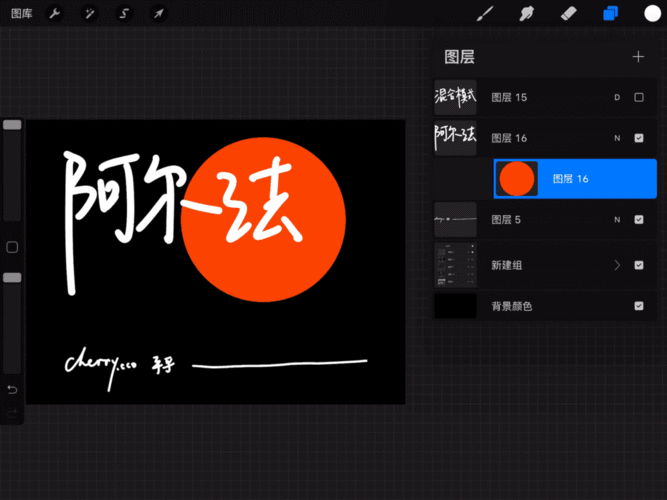This screenshot has width=667, height=500.
Task: Close the Layers panel via layers icon
Action: 610,14
